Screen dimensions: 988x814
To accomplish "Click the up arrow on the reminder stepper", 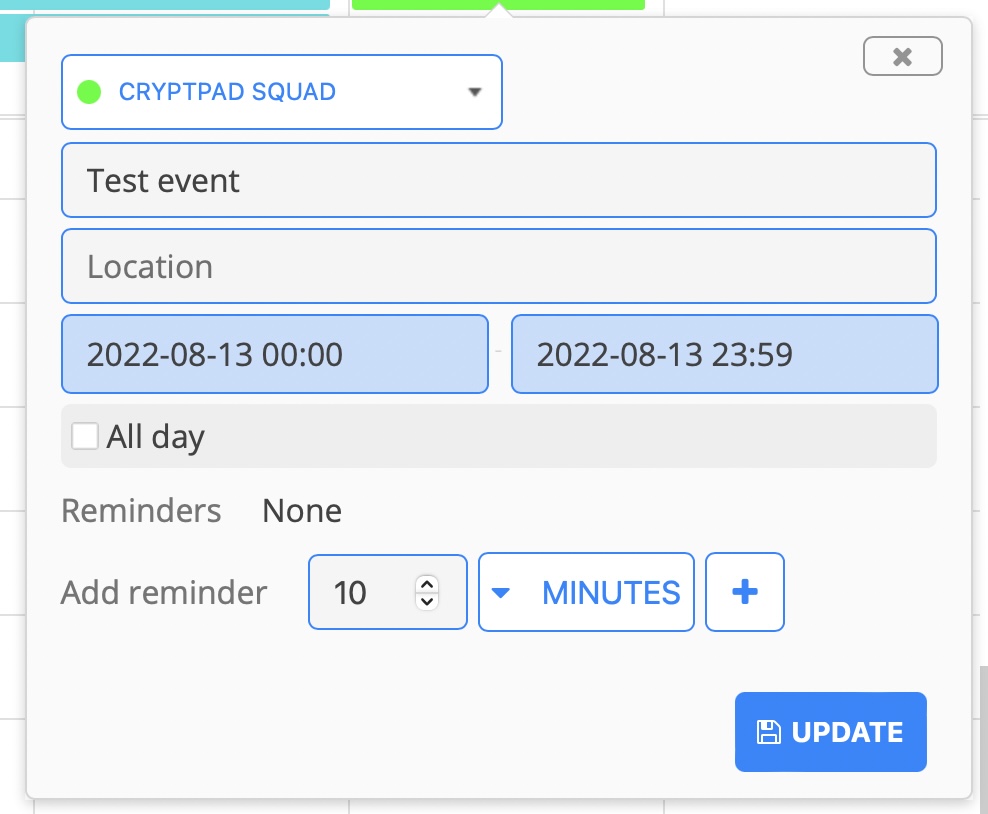I will click(x=426, y=582).
